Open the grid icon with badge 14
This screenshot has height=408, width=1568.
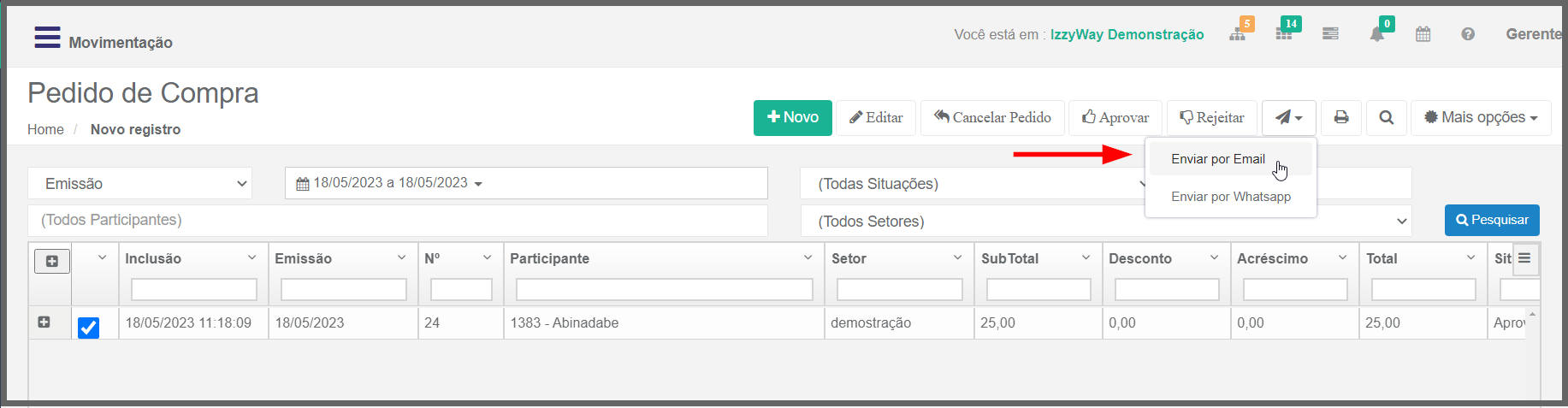point(1283,34)
